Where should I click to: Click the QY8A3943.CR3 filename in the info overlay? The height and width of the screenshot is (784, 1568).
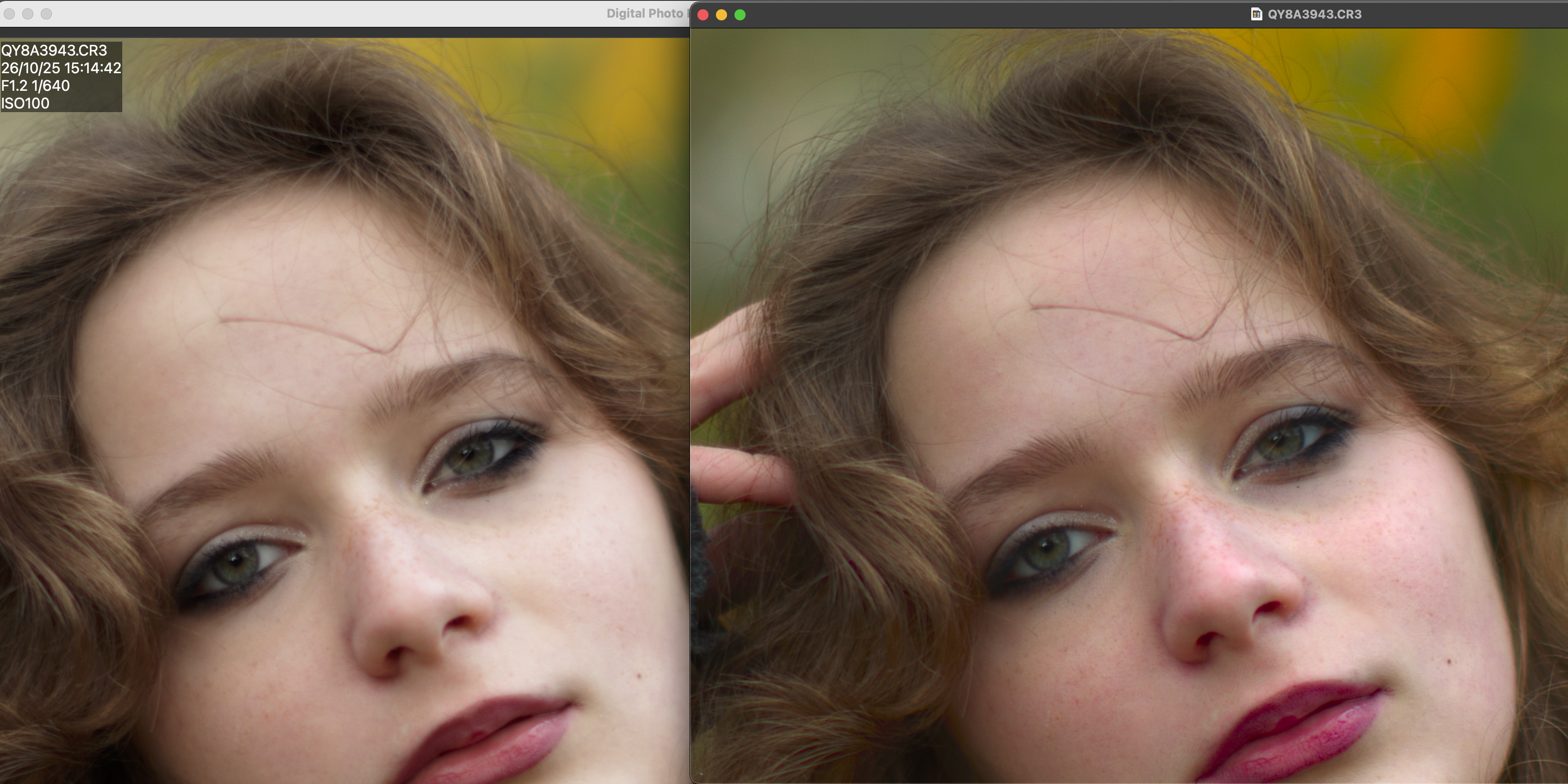(x=54, y=51)
